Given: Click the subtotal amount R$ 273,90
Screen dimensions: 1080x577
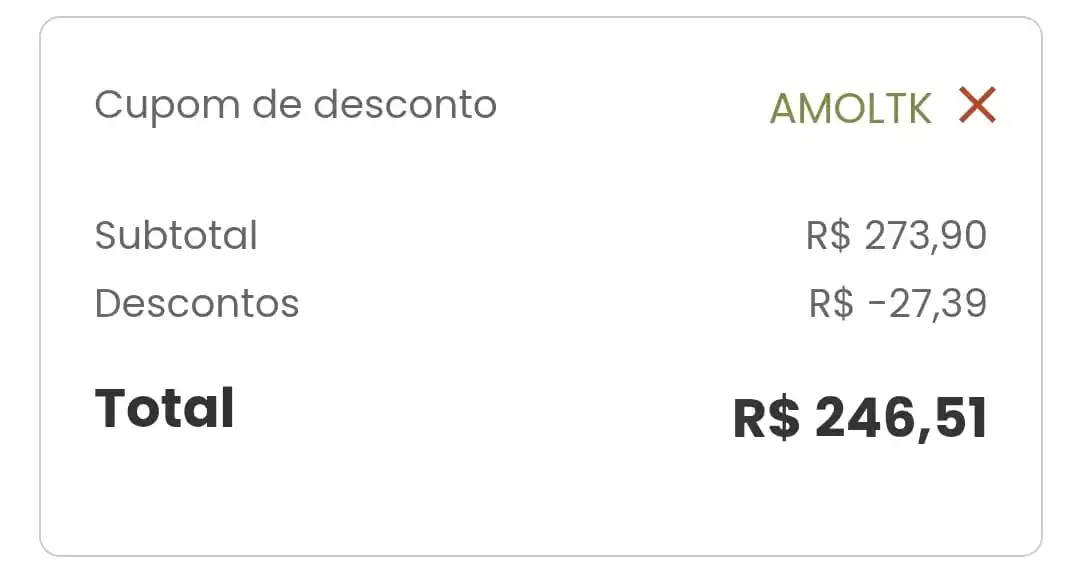Looking at the screenshot, I should [x=897, y=235].
